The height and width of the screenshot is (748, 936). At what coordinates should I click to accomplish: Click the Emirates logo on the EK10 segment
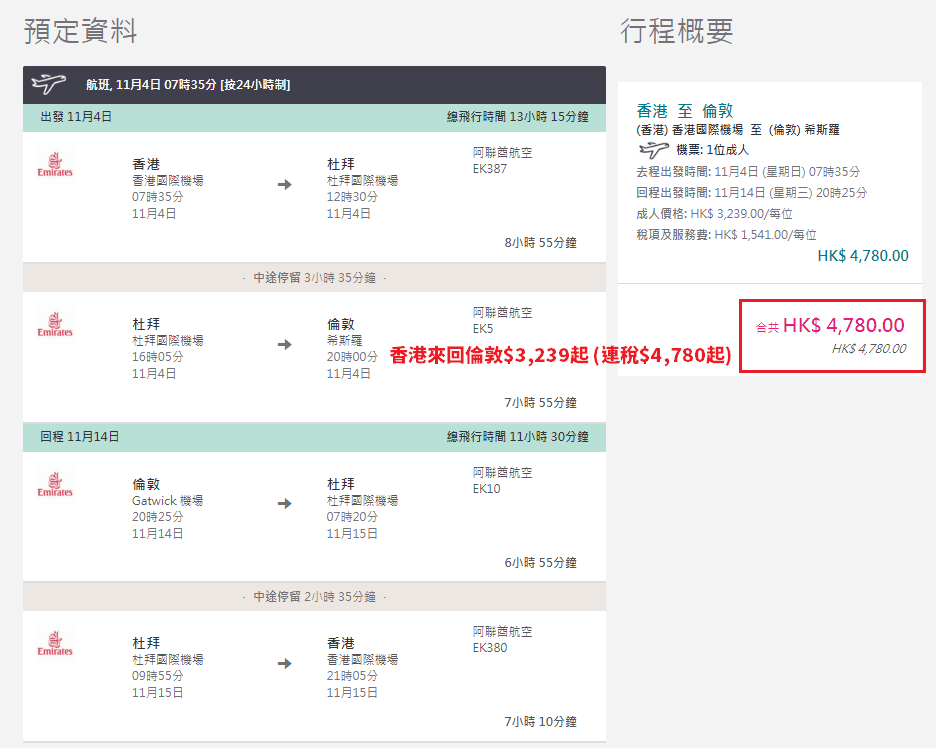click(55, 484)
